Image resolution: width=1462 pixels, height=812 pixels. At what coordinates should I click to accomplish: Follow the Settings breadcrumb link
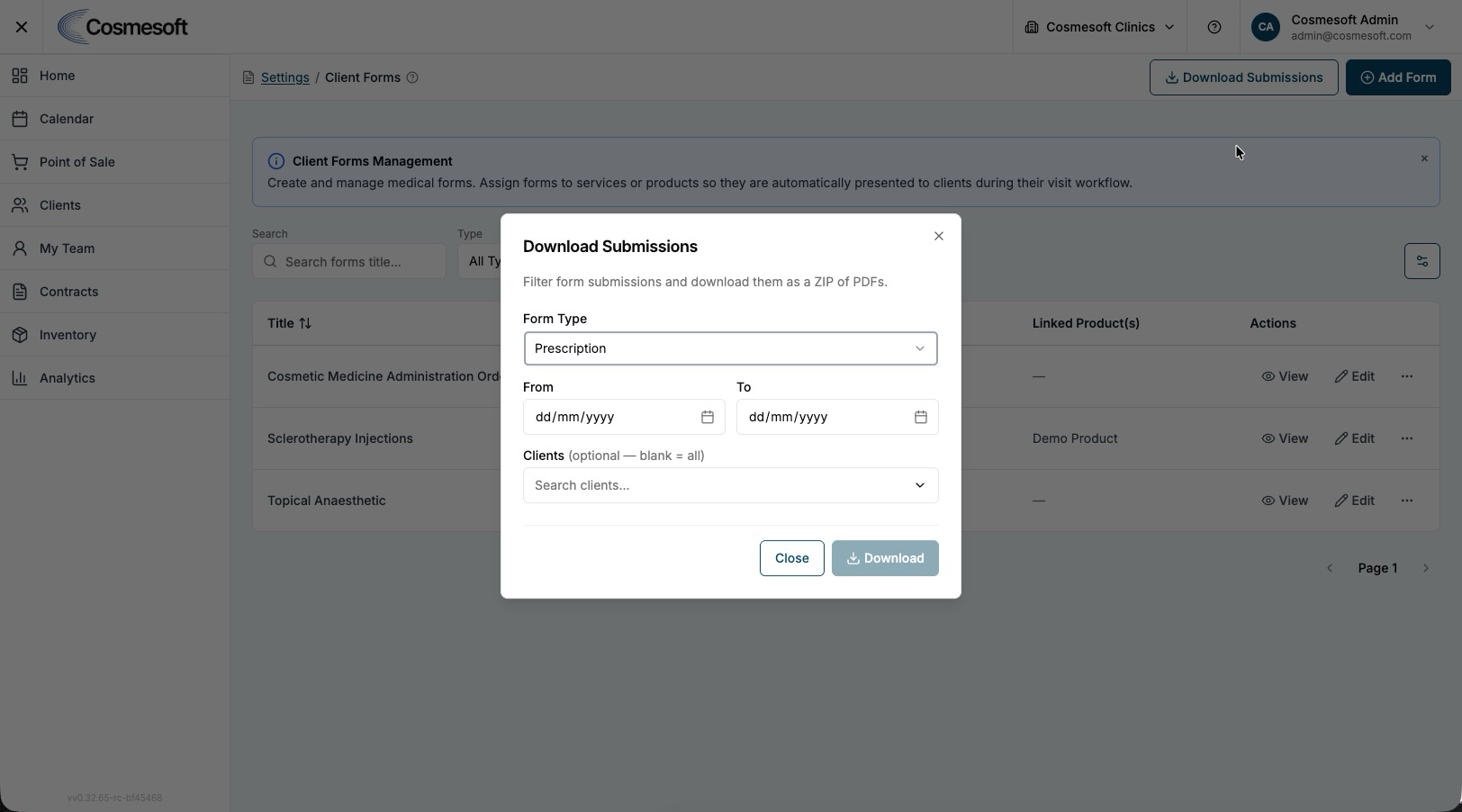(285, 77)
